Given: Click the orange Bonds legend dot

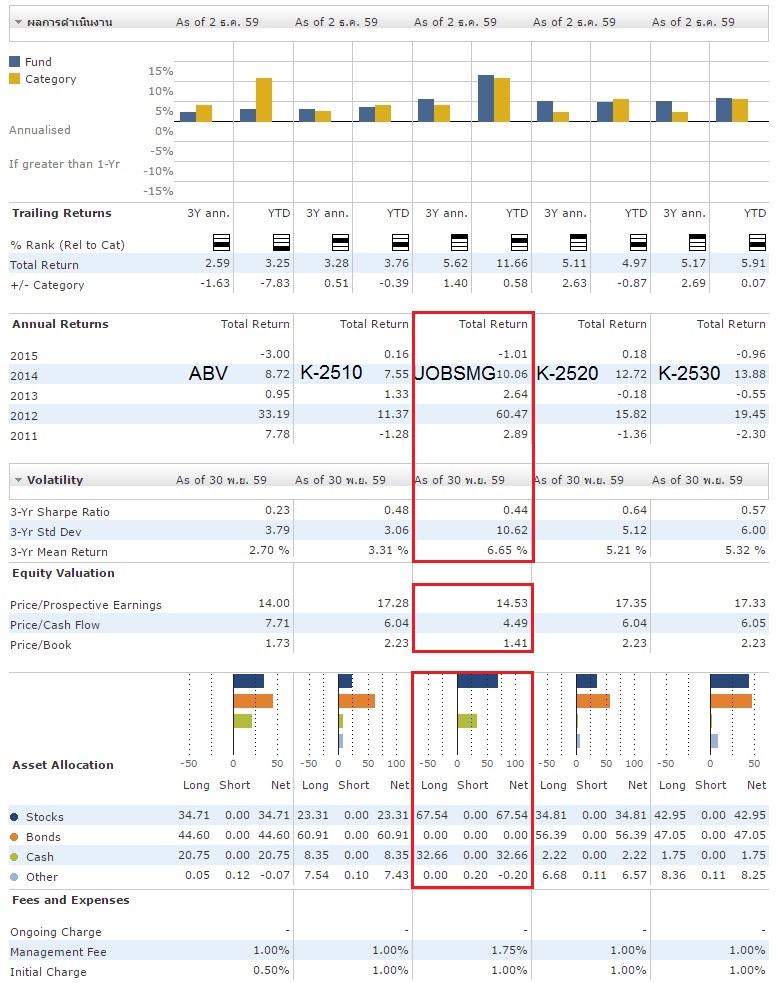Looking at the screenshot, I should pyautogui.click(x=15, y=837).
